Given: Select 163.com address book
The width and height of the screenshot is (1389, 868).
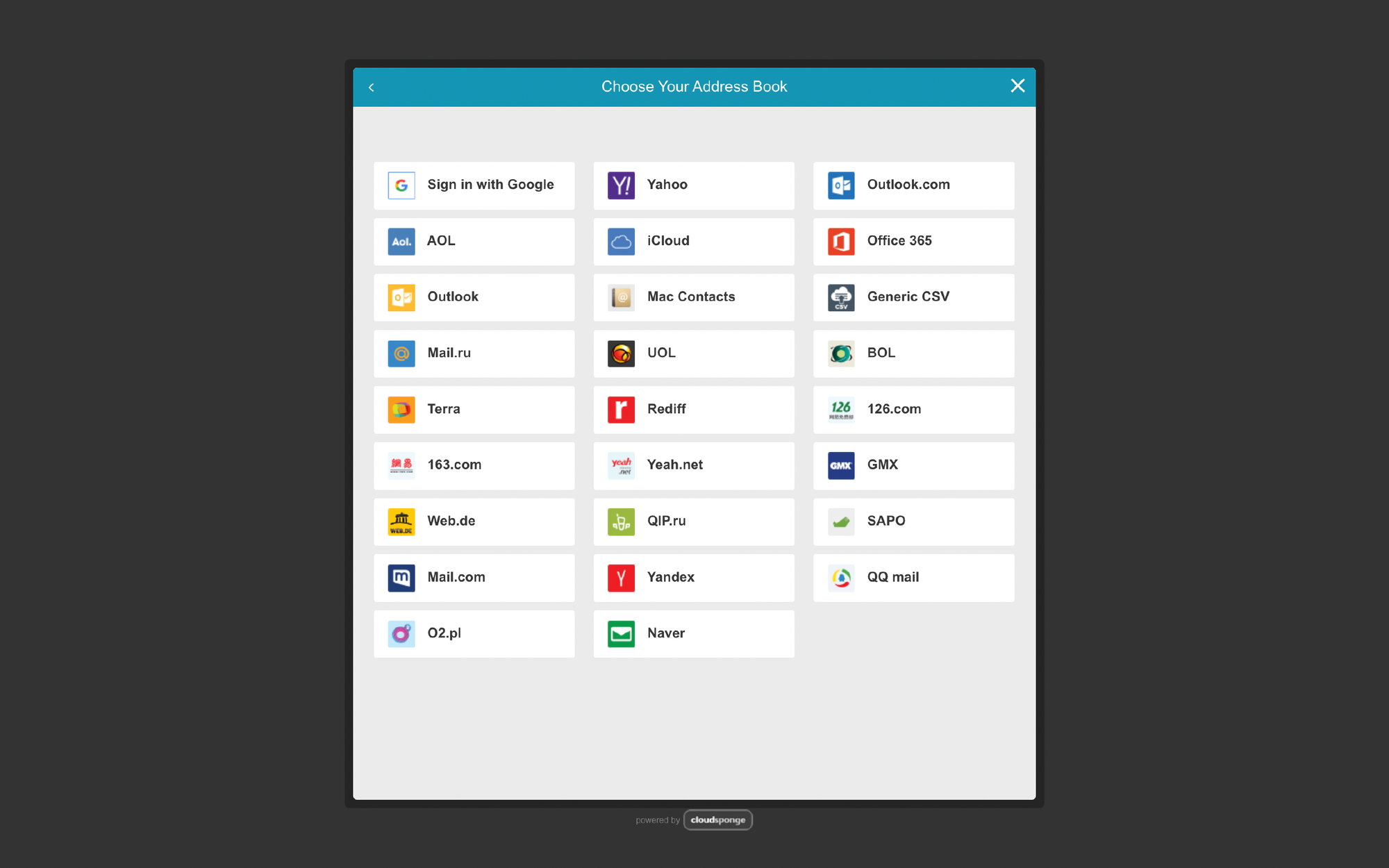Looking at the screenshot, I should point(474,464).
